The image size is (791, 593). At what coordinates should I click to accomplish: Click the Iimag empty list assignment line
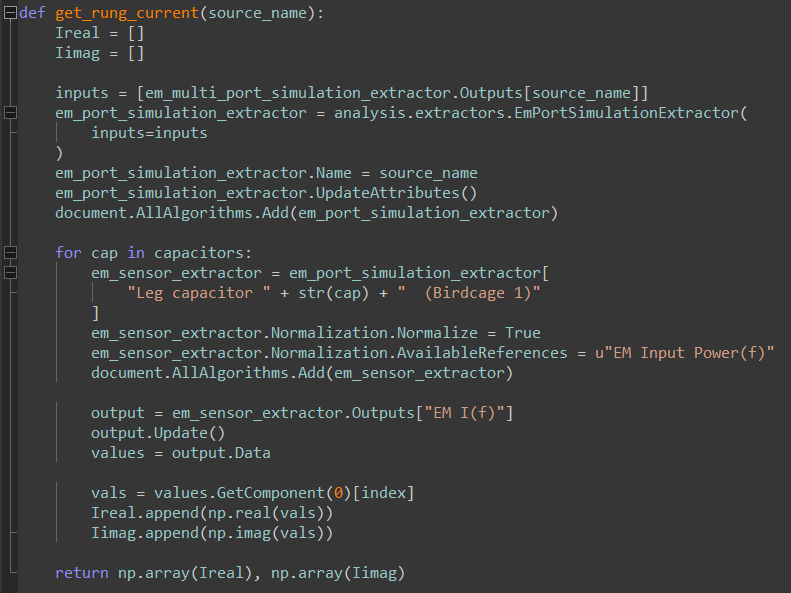[x=100, y=53]
